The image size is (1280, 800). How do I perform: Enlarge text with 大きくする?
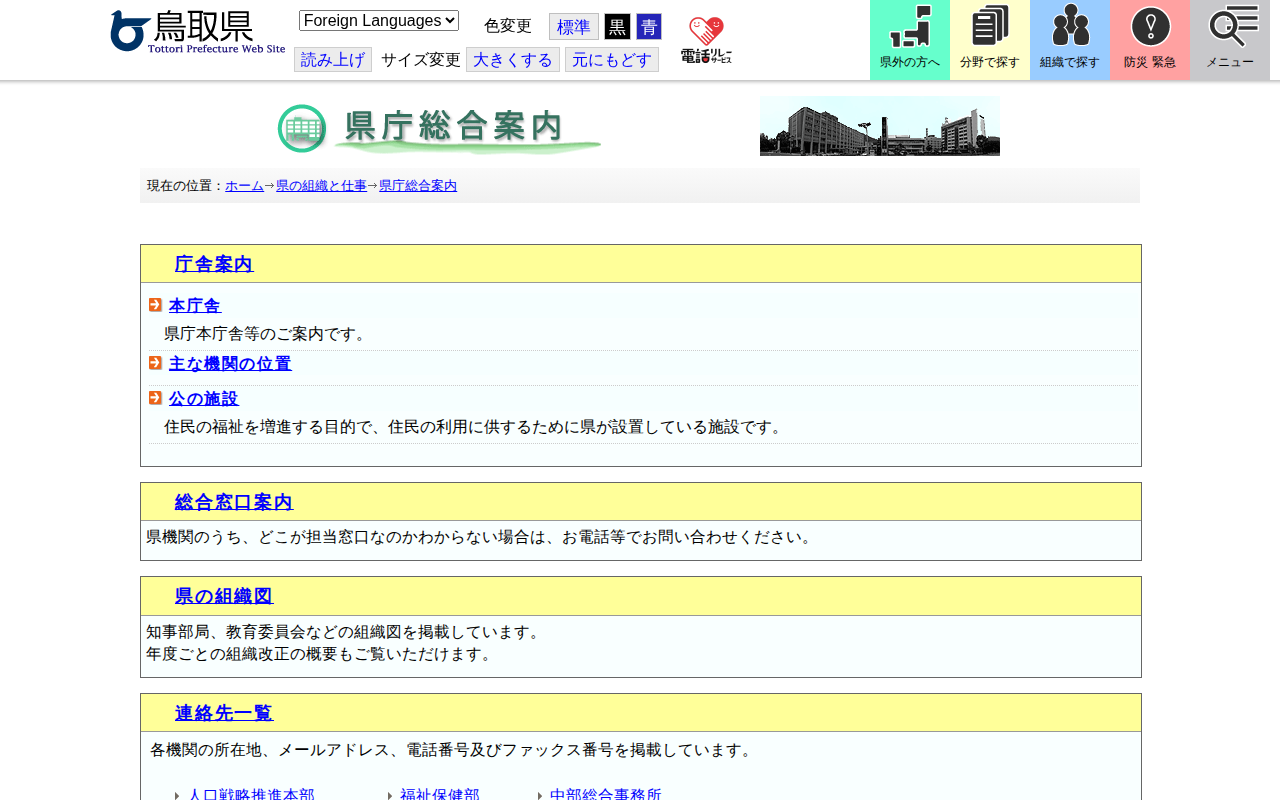512,60
